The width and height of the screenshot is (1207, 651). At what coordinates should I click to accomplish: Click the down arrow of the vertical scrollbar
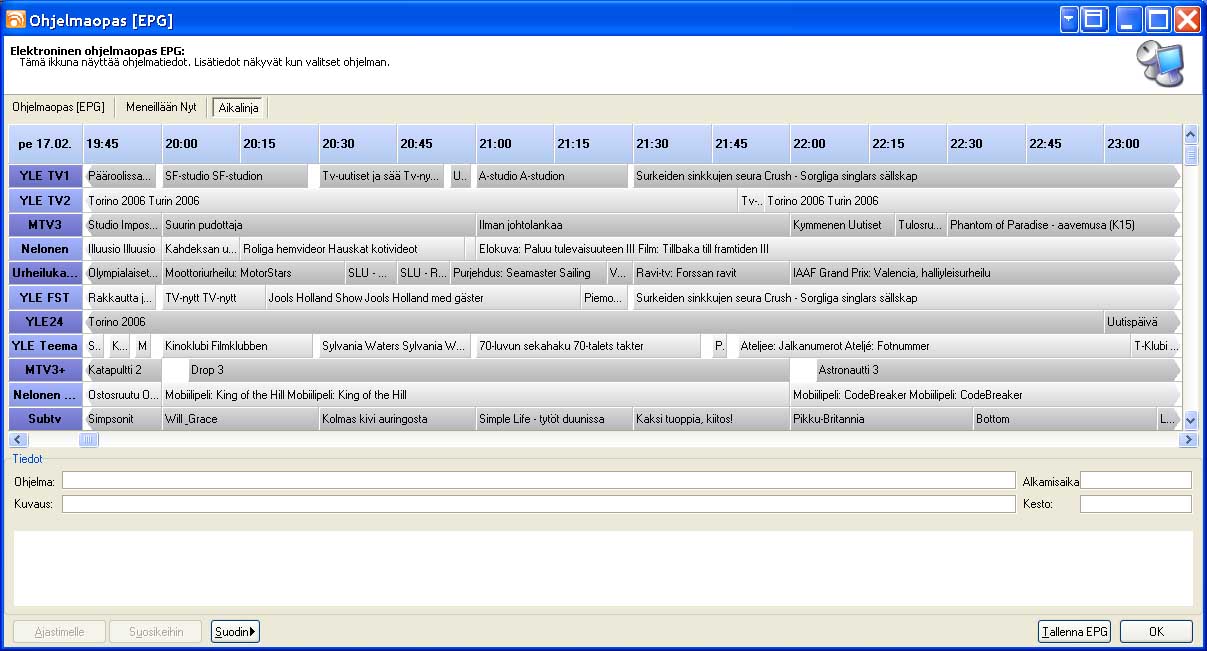(1190, 421)
